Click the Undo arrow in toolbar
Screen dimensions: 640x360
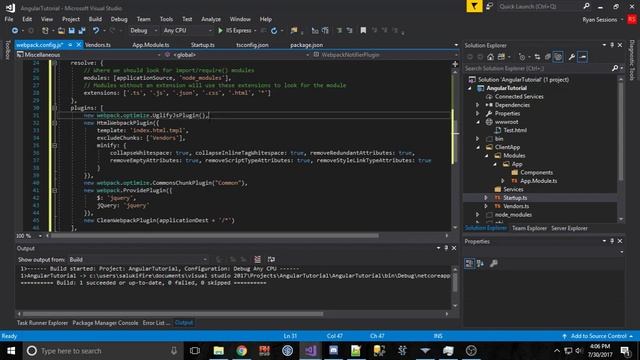click(96, 31)
